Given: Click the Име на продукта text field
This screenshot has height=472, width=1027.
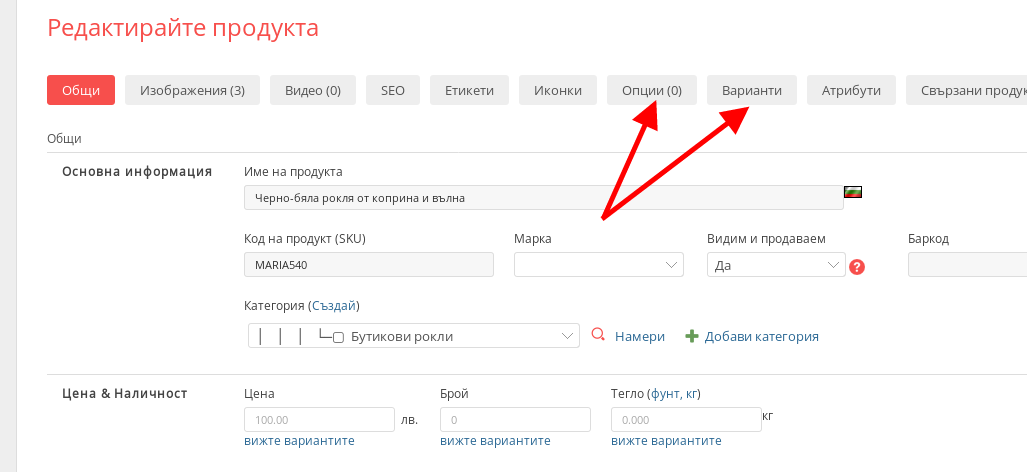Looking at the screenshot, I should (x=543, y=198).
